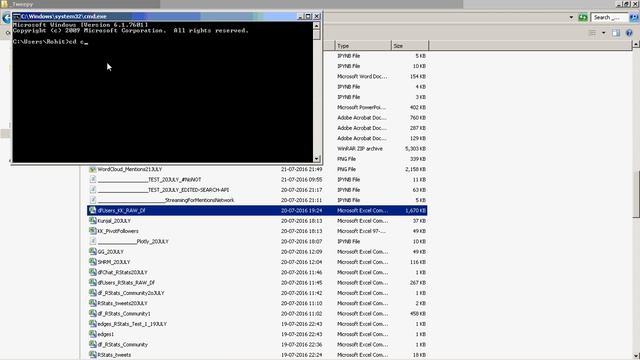Click the Microsoft PowerPoi... type cell
This screenshot has height=360, width=640.
pos(361,107)
